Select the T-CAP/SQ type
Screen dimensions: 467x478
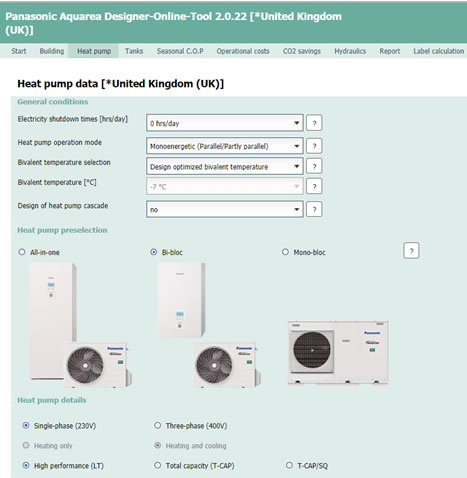[x=289, y=465]
